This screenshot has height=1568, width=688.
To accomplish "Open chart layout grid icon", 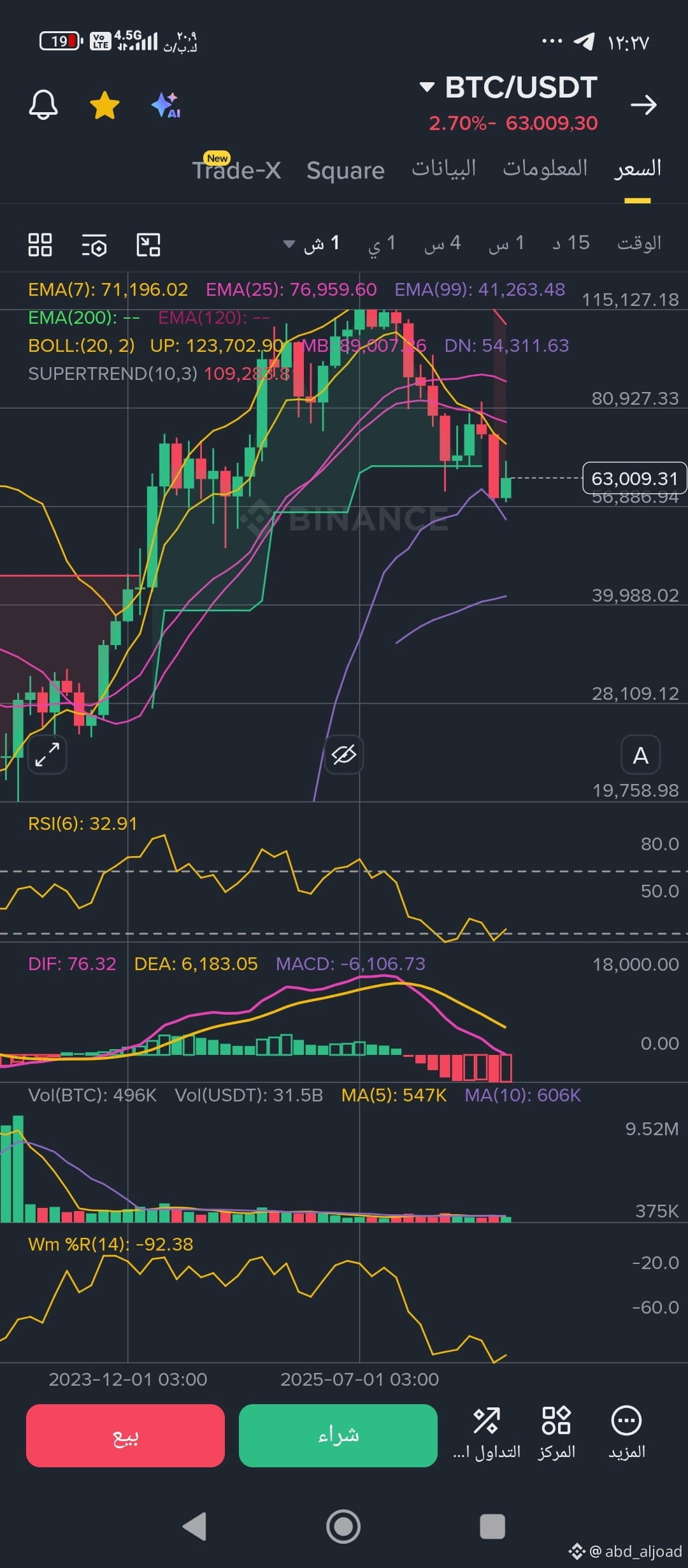I will 40,245.
